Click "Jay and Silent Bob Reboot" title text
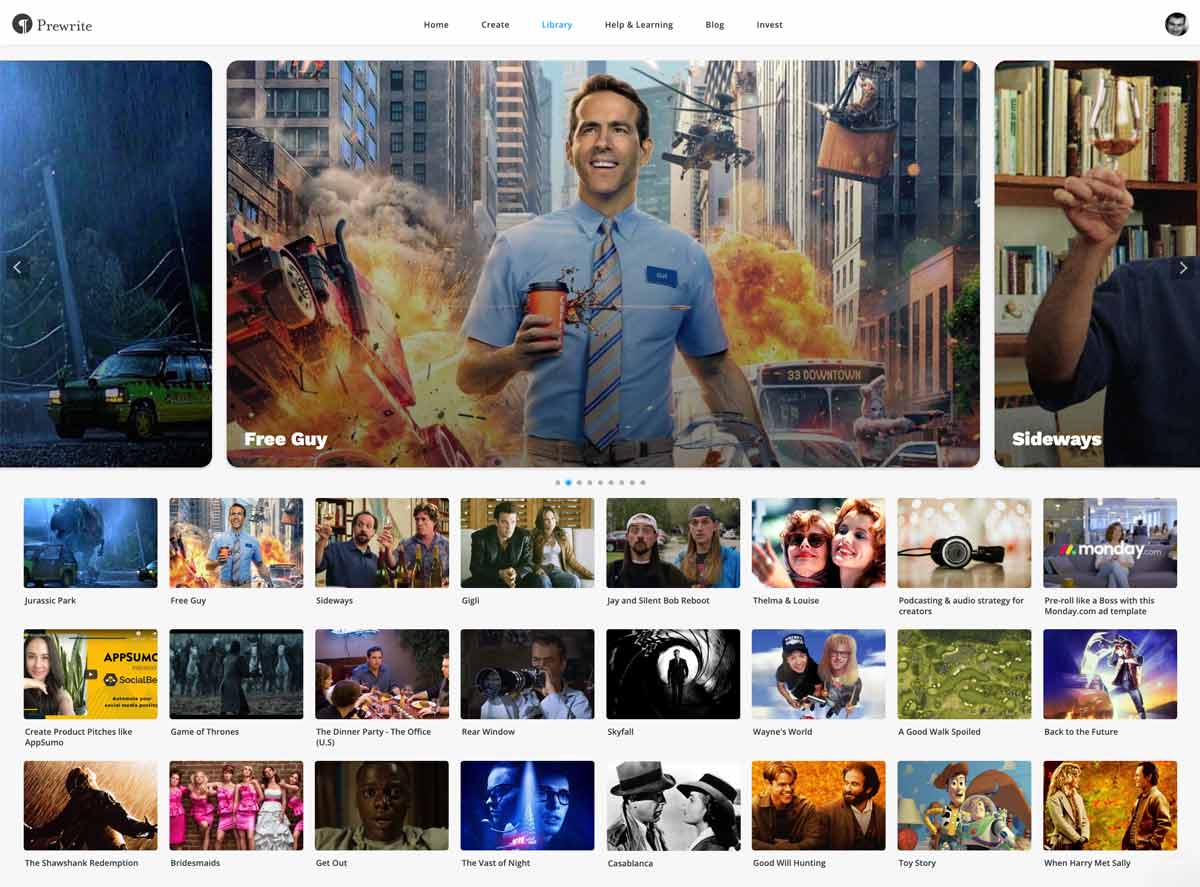Screen dimensions: 1200x887 [x=658, y=601]
